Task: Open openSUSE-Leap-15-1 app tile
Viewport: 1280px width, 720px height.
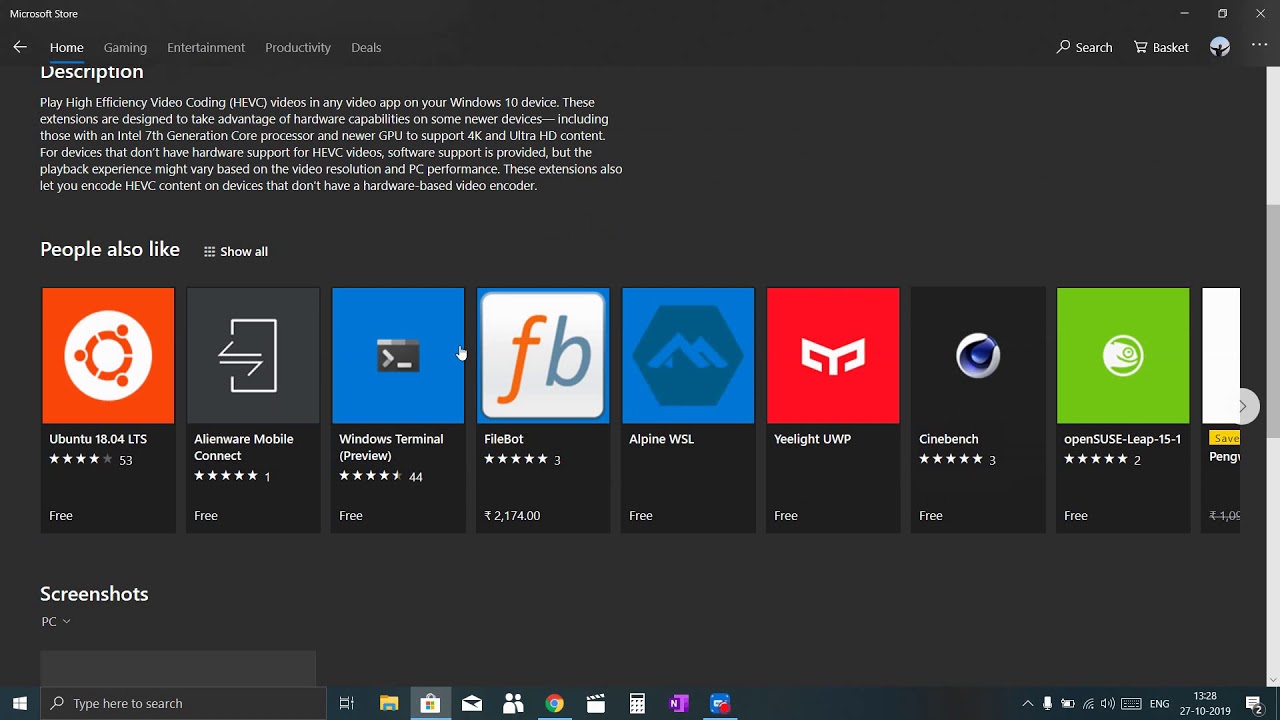Action: [1123, 410]
